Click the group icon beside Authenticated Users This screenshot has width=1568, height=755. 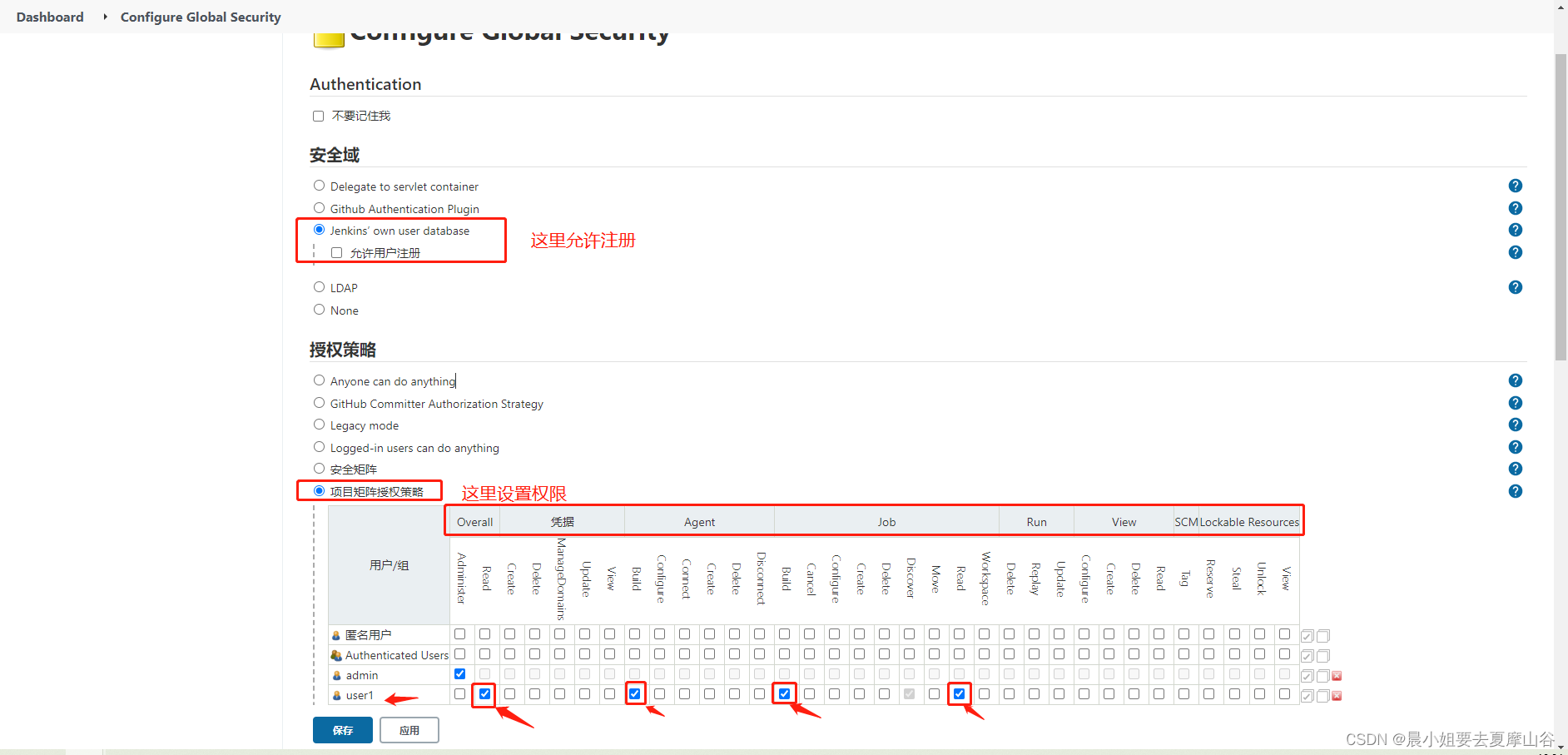(x=336, y=655)
